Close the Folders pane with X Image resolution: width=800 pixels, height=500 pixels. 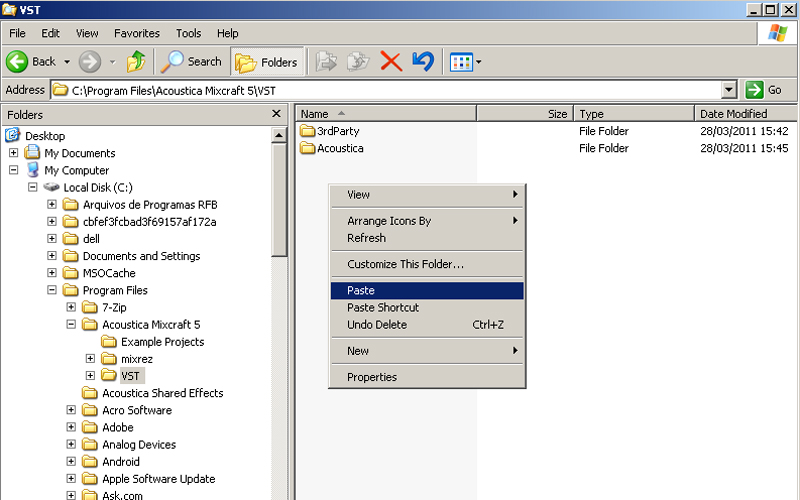pos(276,113)
